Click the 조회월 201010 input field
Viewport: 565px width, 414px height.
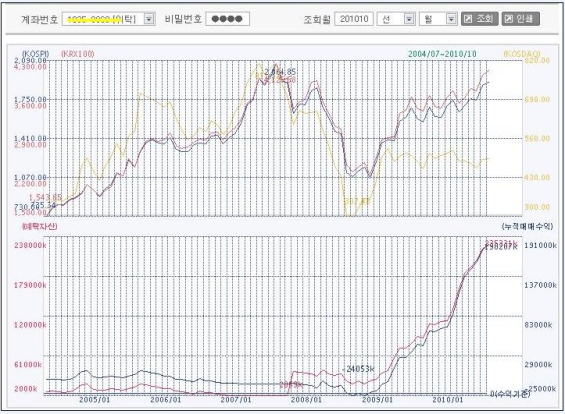pyautogui.click(x=354, y=19)
